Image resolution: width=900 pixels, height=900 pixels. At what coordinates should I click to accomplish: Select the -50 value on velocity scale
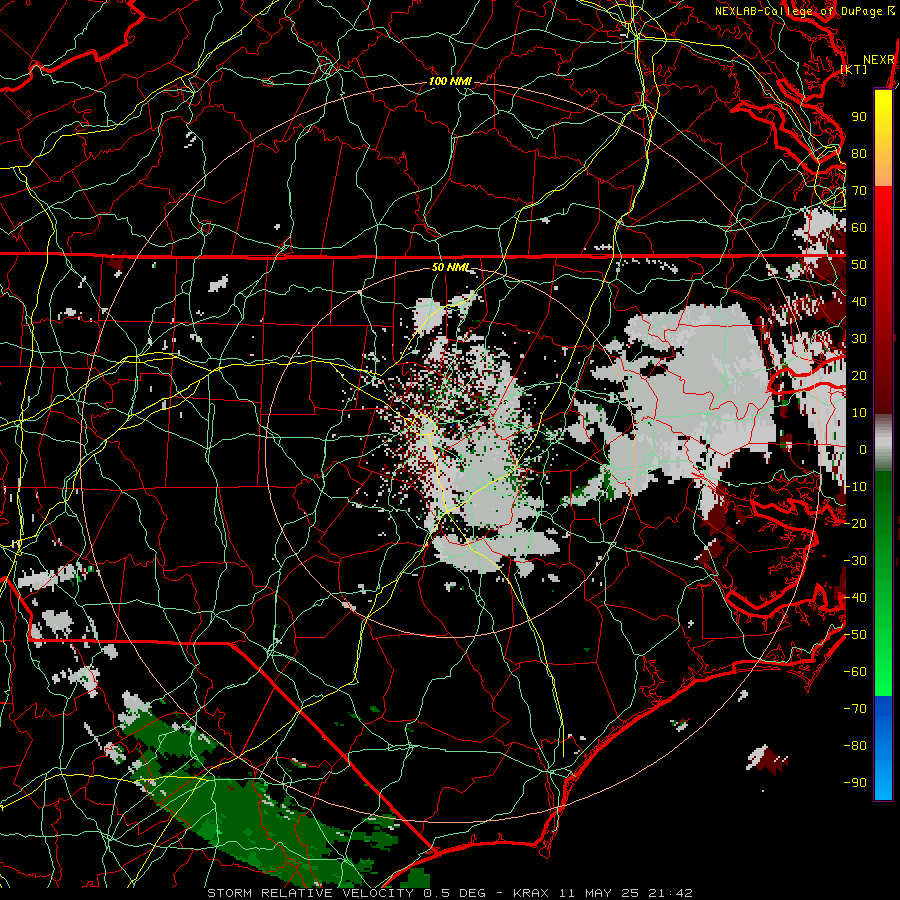[855, 635]
